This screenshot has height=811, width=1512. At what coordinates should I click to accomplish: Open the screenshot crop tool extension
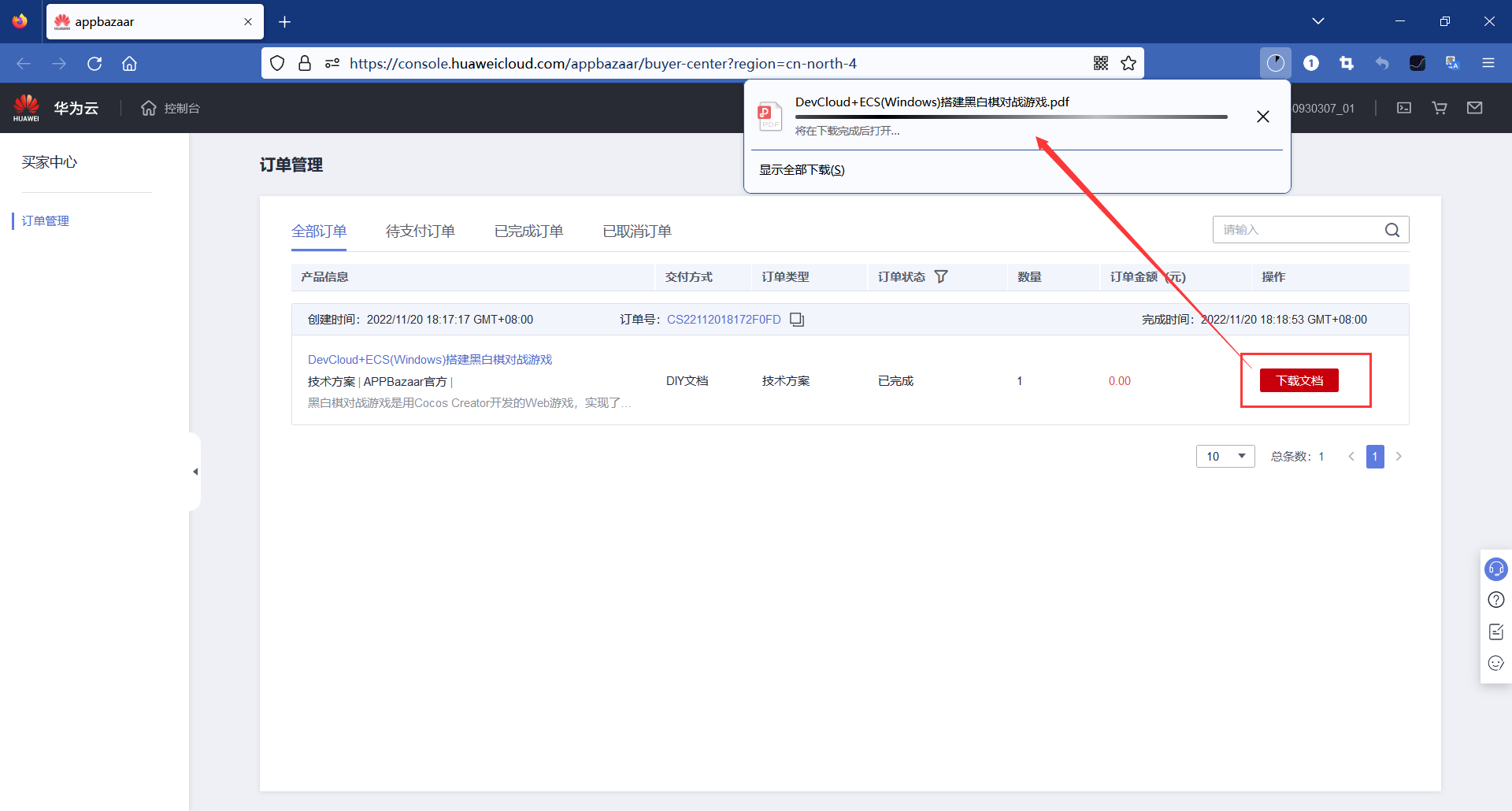pos(1347,64)
